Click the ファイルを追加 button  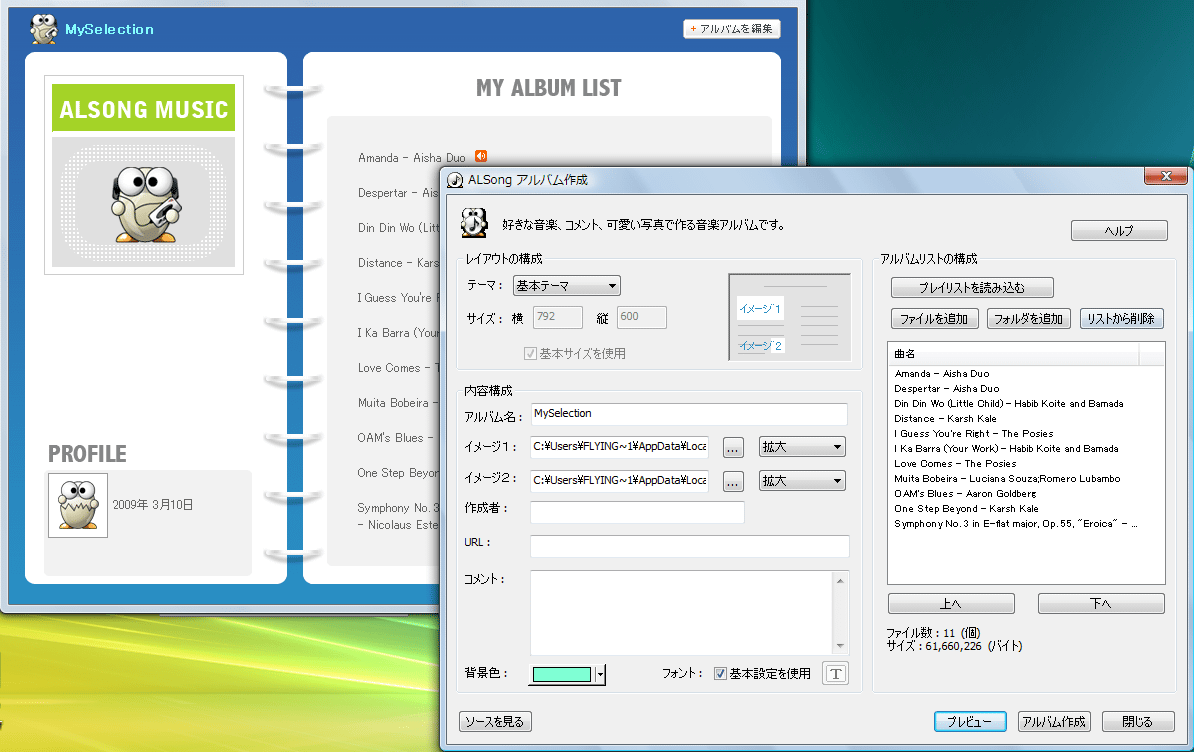point(934,319)
